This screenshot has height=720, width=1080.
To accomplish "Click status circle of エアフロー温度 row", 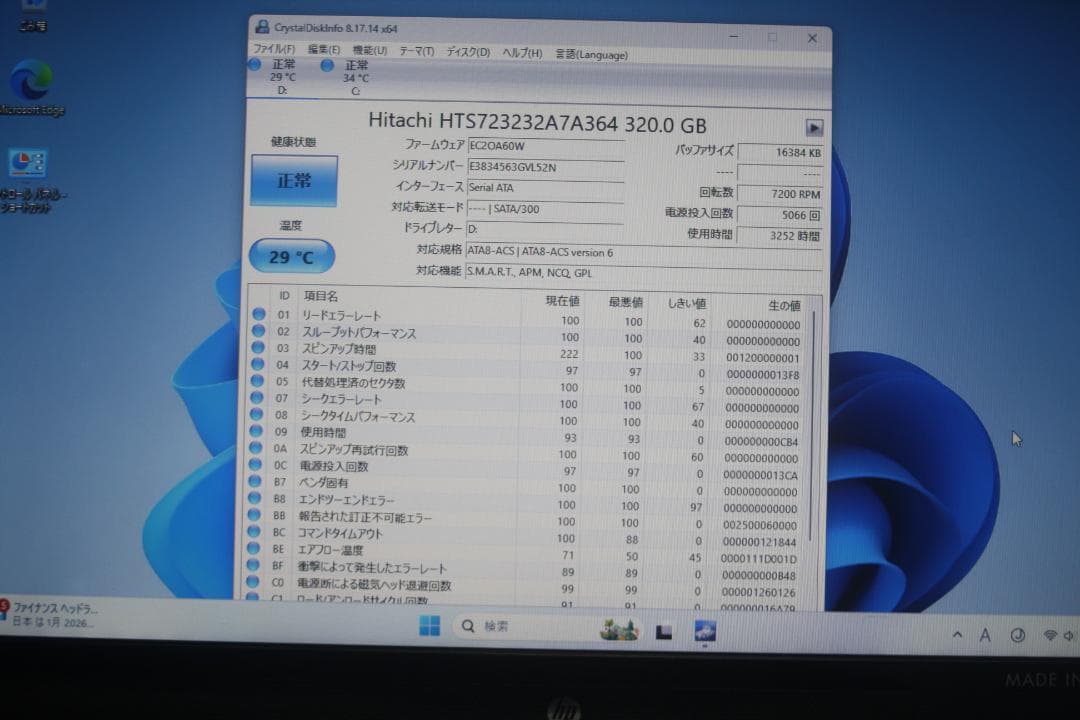I will 253,548.
